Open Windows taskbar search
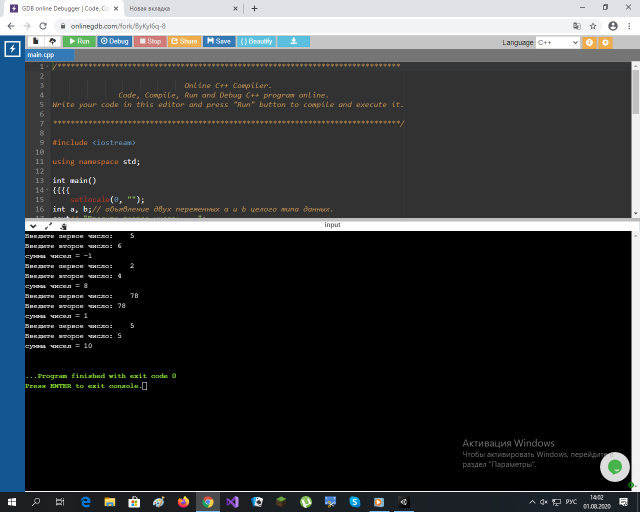 (x=36, y=502)
